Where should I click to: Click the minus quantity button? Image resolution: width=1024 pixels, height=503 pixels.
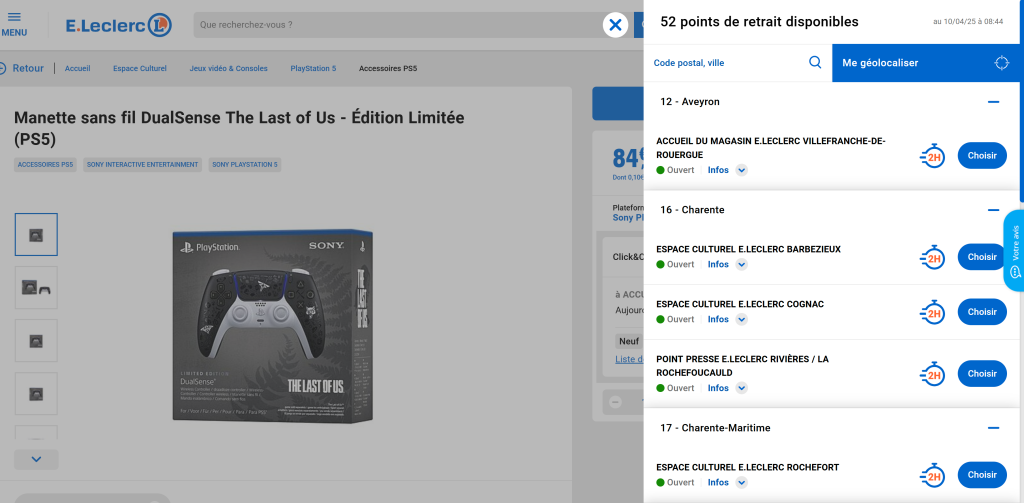point(615,402)
